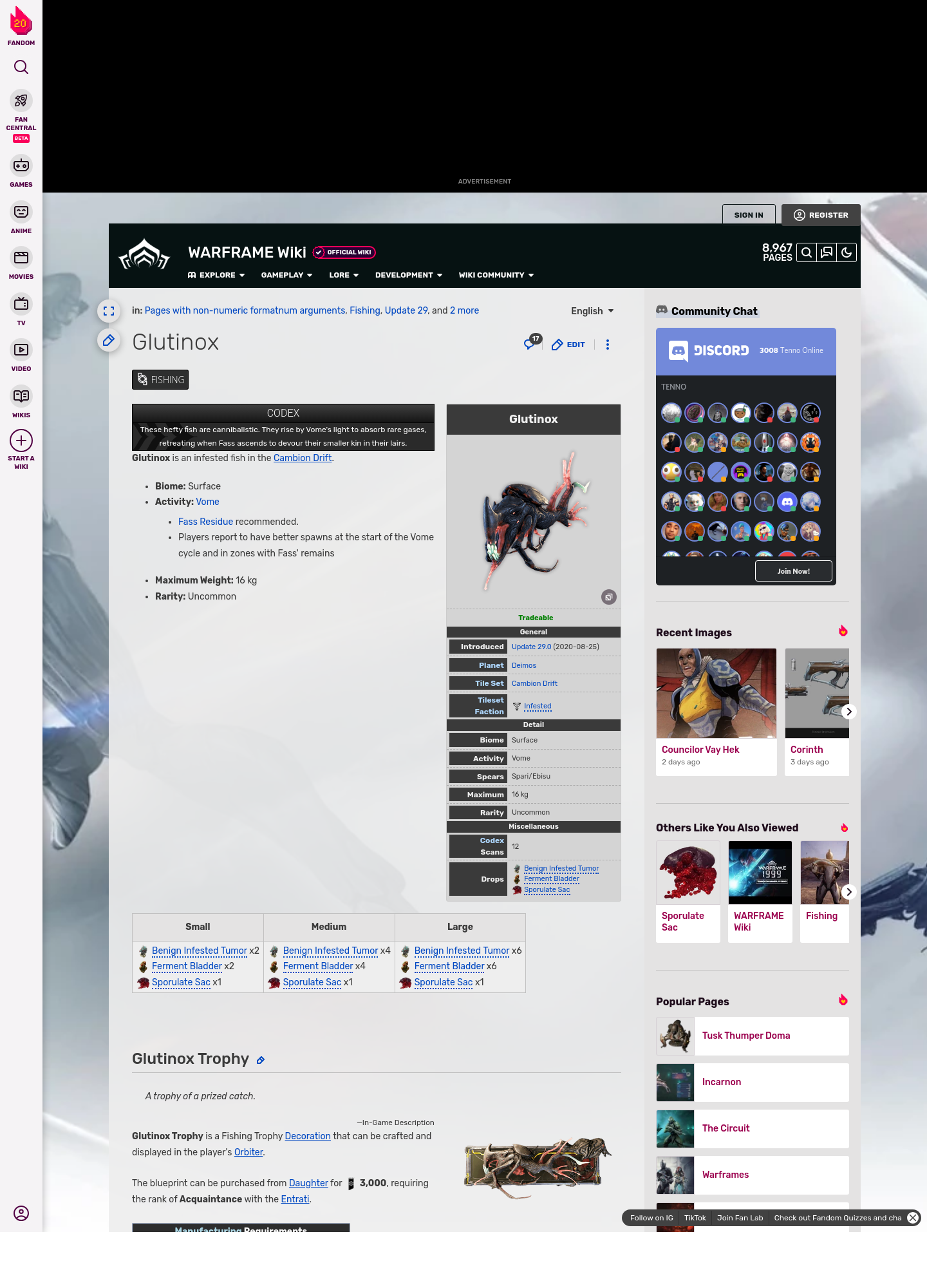
Task: Open the Deimos planet link
Action: coord(524,665)
